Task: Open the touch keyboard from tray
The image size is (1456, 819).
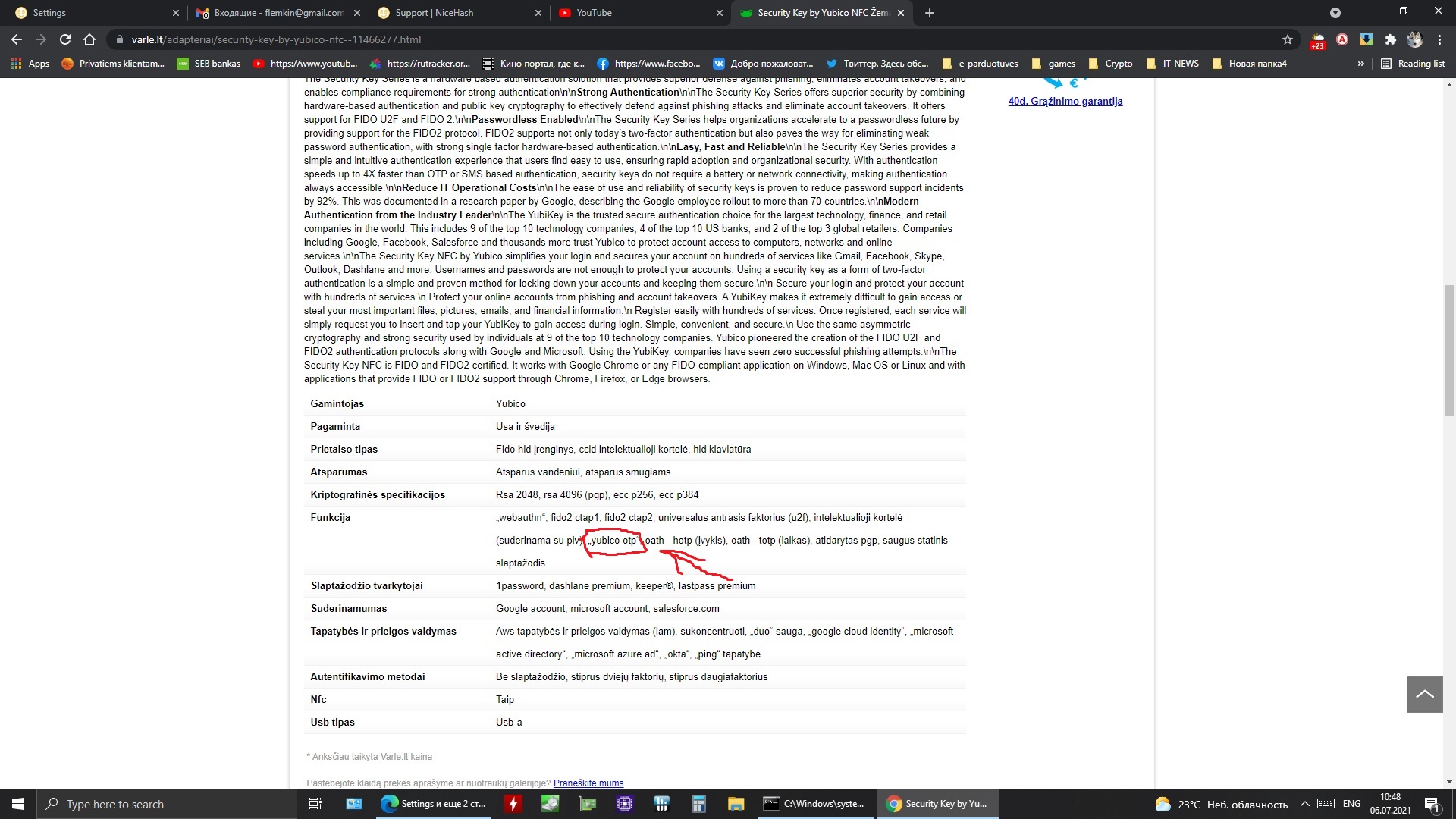Action: tap(1326, 804)
